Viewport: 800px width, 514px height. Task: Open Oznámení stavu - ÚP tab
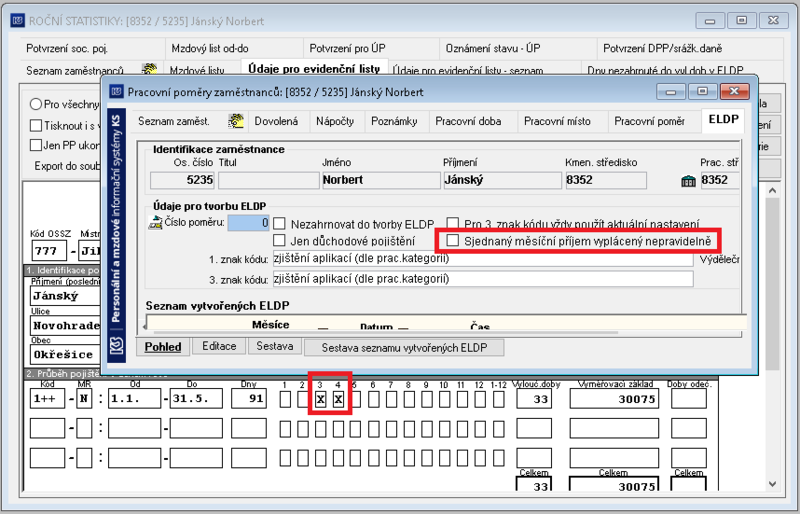493,49
